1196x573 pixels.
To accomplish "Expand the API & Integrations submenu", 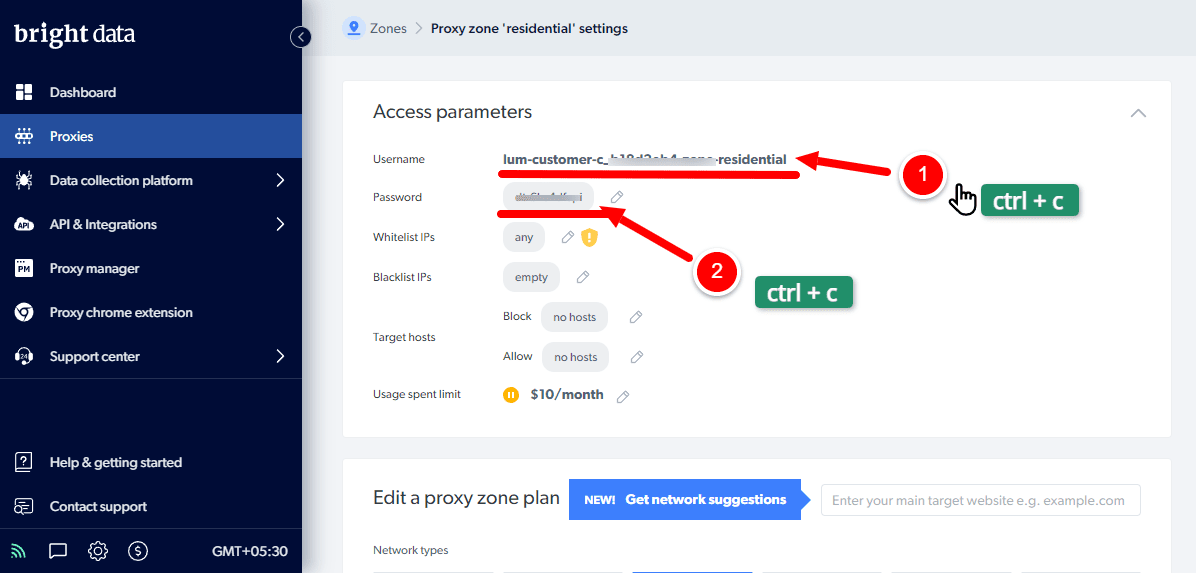I will tap(280, 224).
